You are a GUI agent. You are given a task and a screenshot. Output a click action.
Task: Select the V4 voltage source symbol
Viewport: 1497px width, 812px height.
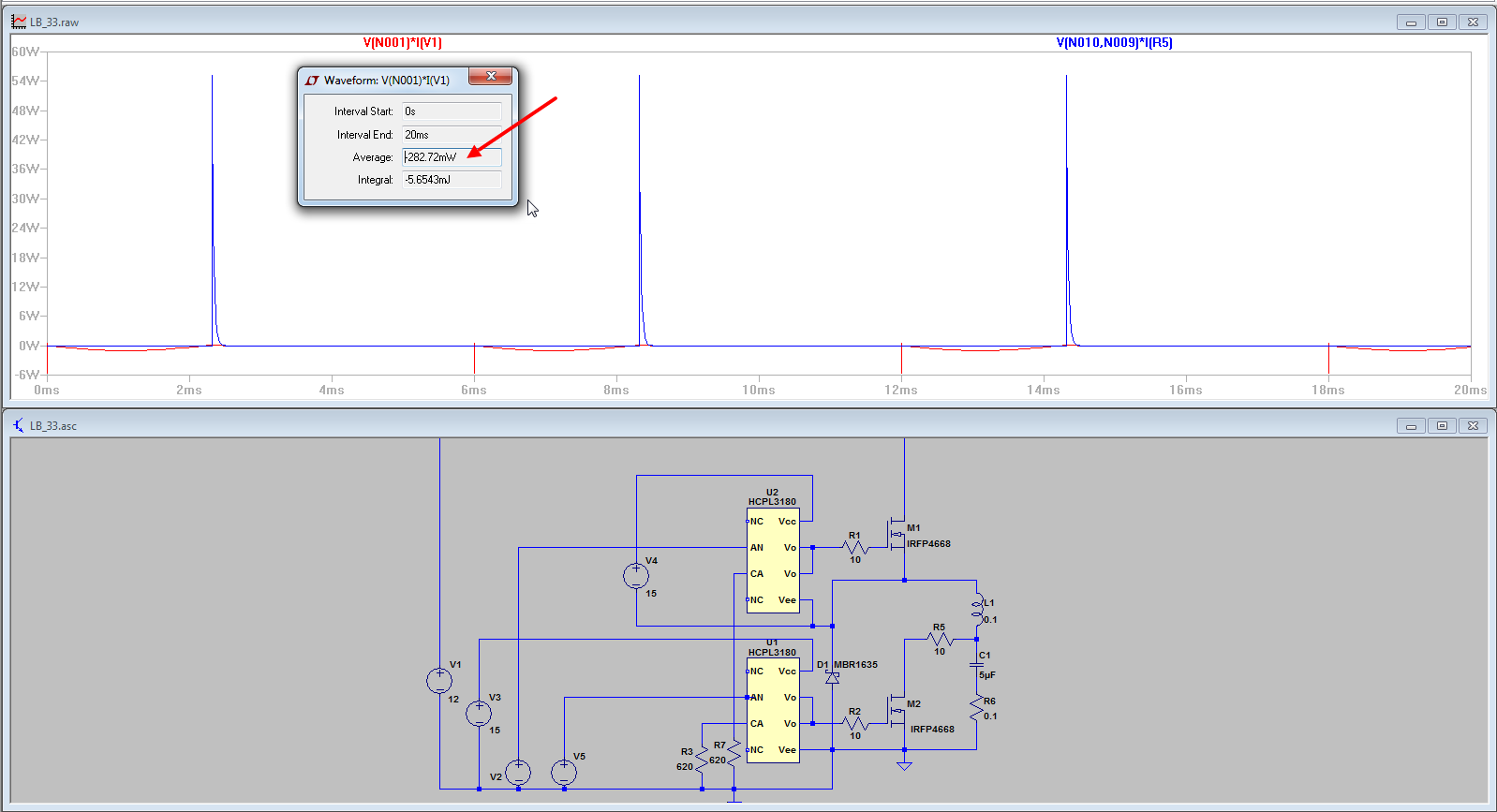click(x=636, y=575)
